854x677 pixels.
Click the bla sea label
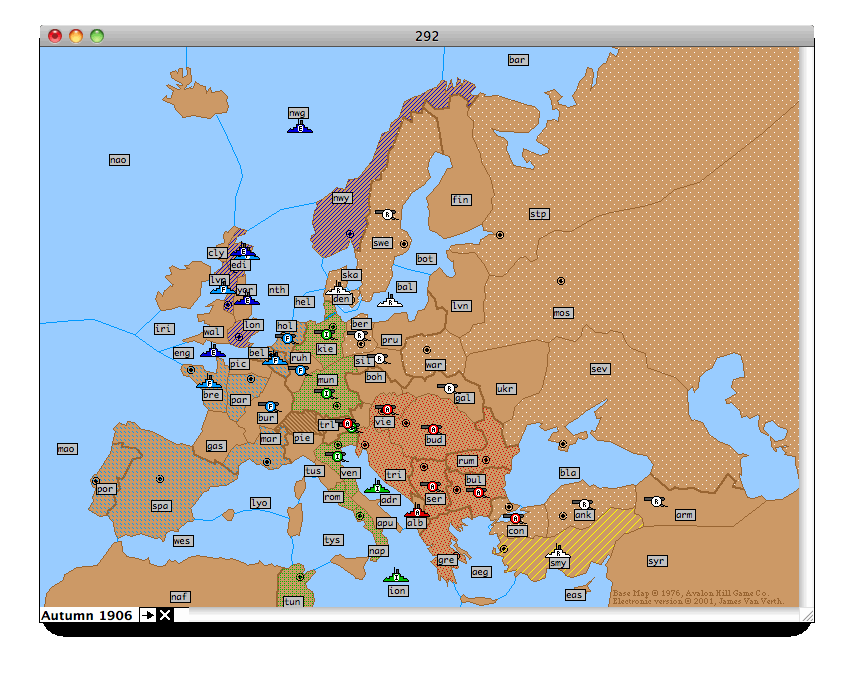pyautogui.click(x=568, y=473)
